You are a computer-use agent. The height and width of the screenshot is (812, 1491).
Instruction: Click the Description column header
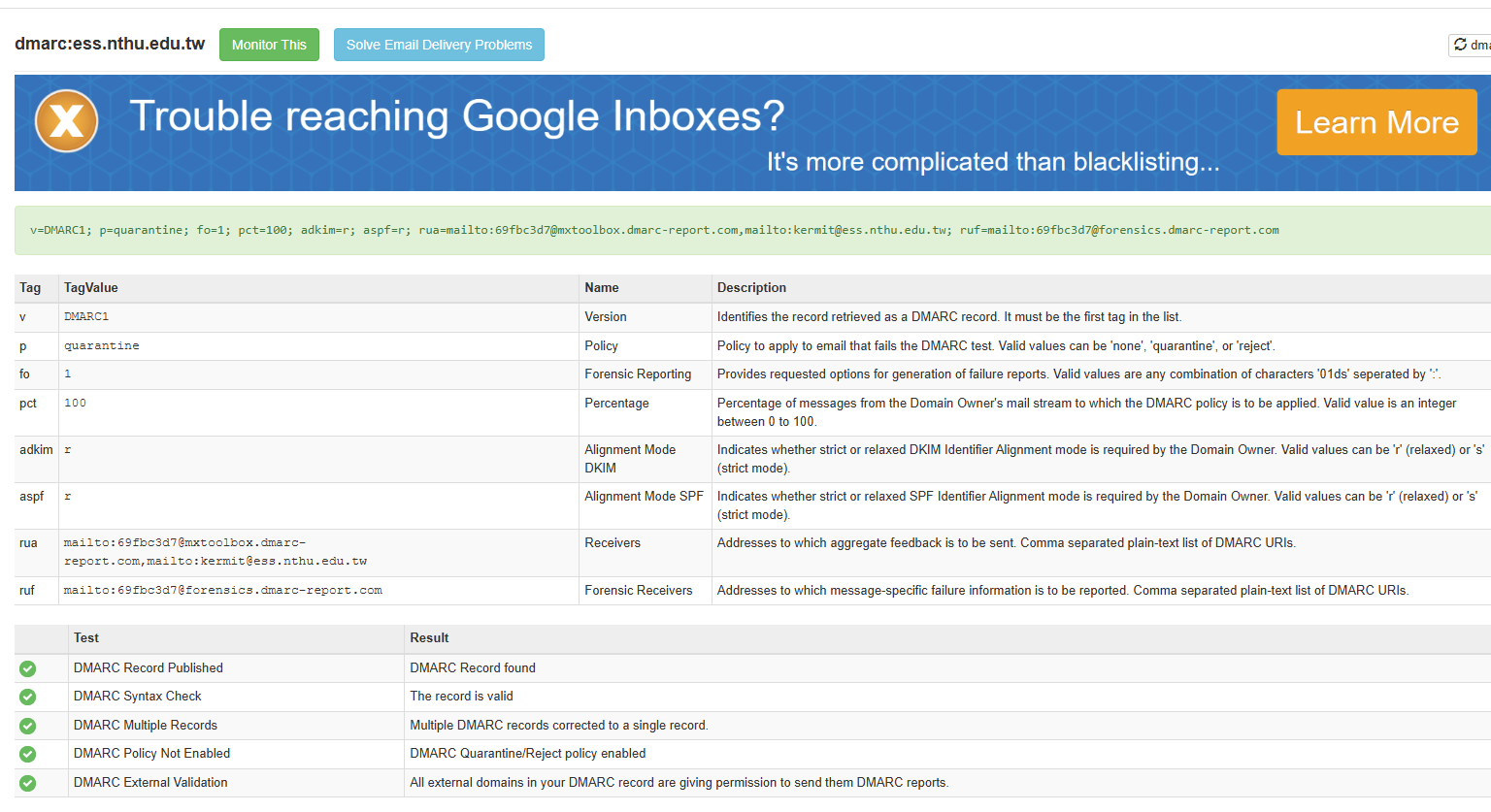(751, 287)
